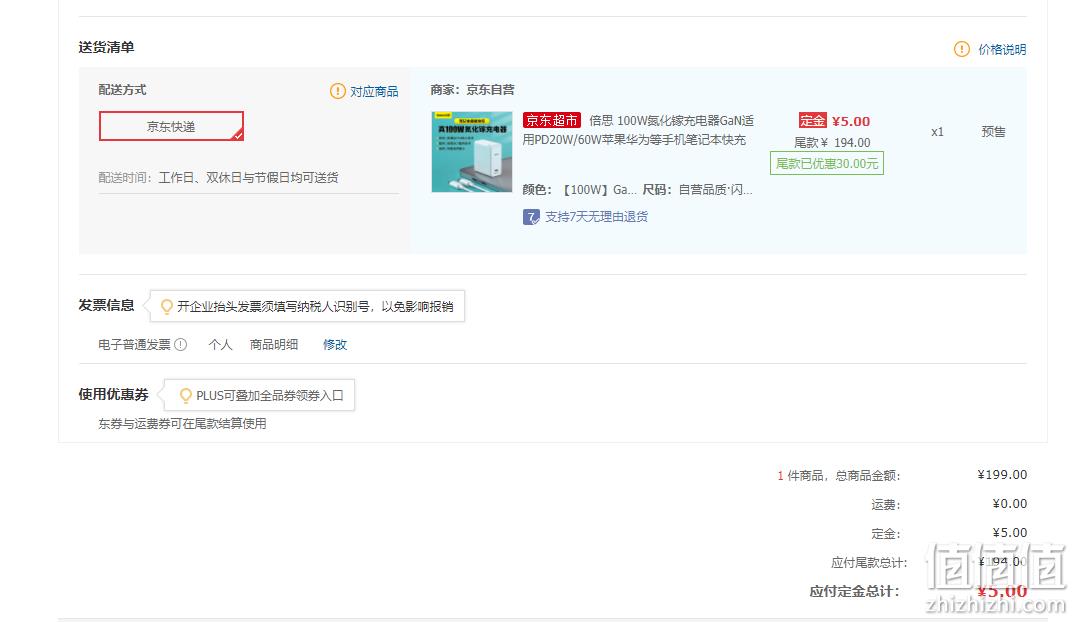The width and height of the screenshot is (1075, 622).
Task: Select 京东快递 delivery method
Action: (x=171, y=126)
